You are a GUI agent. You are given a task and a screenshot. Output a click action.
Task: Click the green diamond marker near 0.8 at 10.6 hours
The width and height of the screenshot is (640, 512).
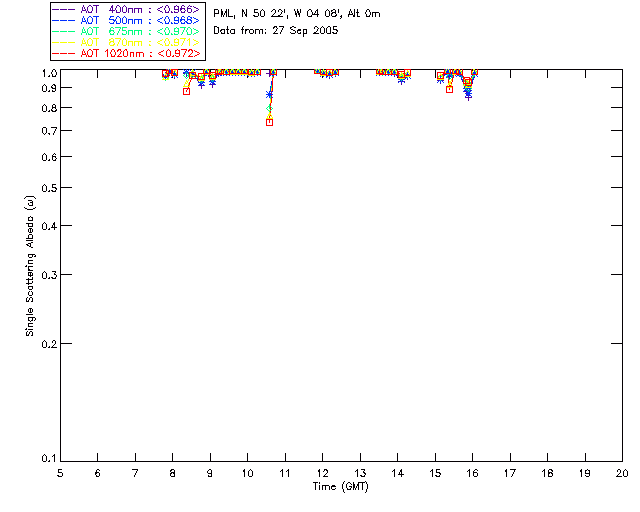tap(269, 109)
